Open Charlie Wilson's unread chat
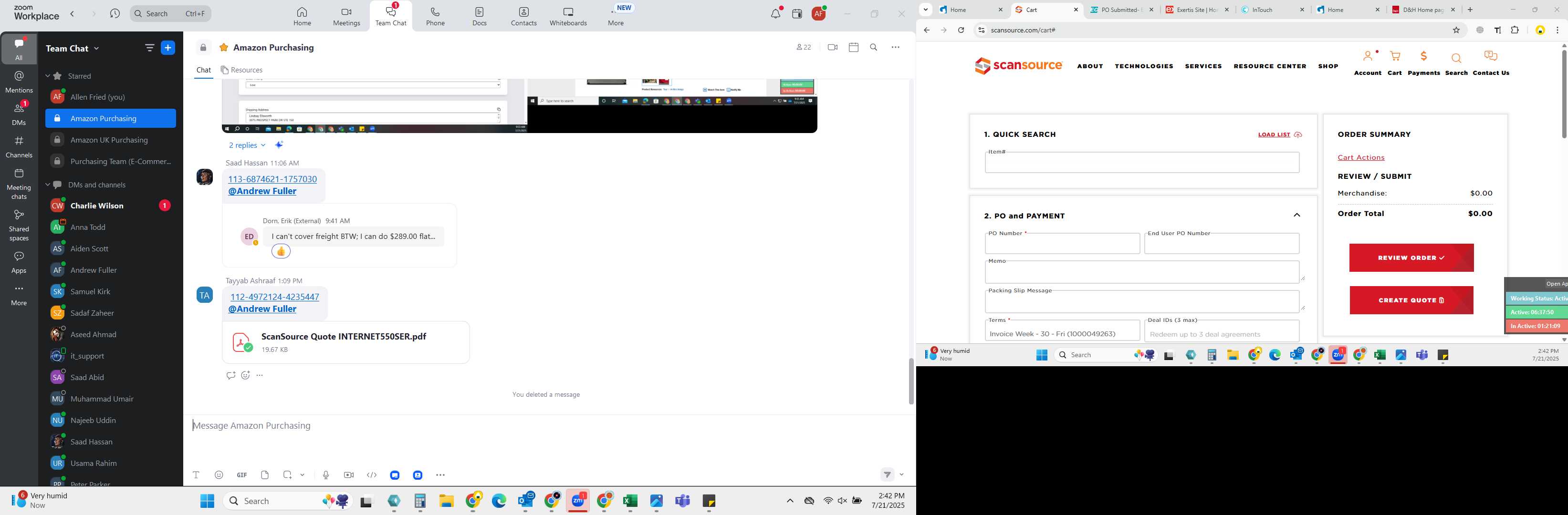Image resolution: width=1568 pixels, height=515 pixels. pyautogui.click(x=110, y=206)
